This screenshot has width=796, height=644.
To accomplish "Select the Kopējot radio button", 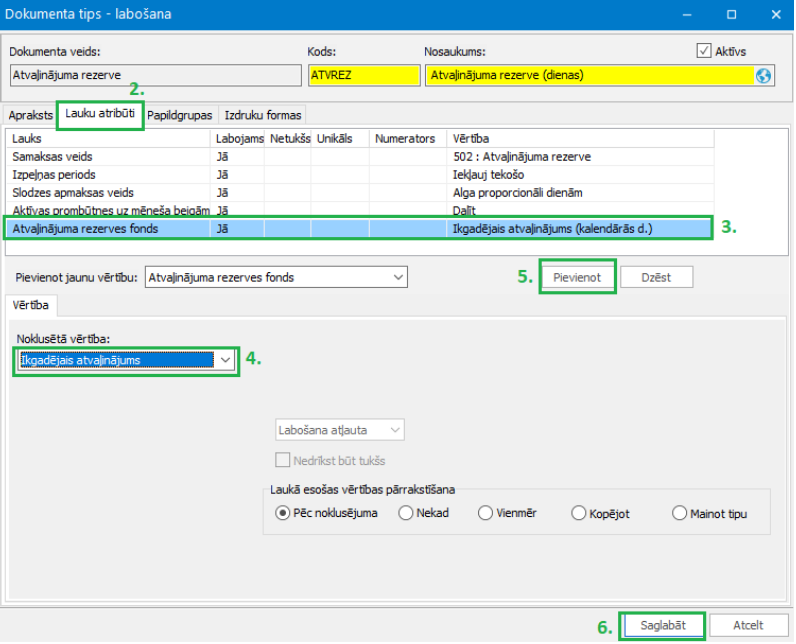I will coord(578,513).
